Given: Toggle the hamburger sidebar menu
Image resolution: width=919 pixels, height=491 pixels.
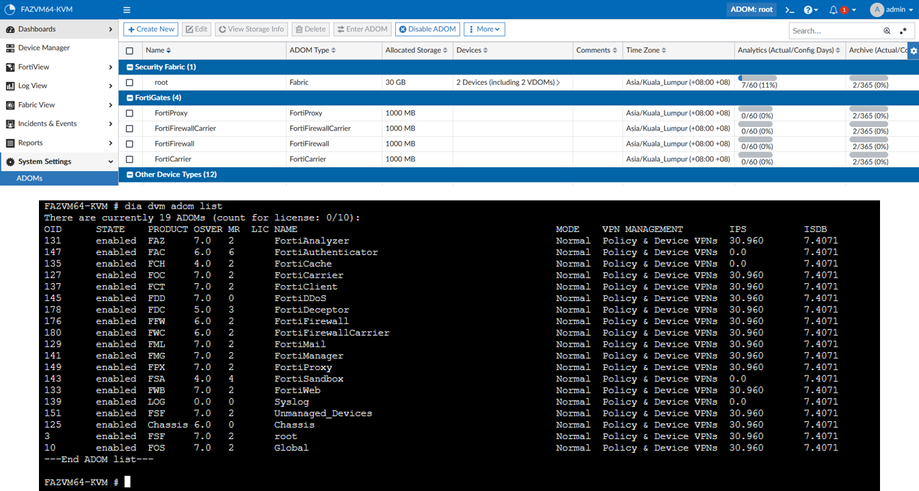Looking at the screenshot, I should [127, 10].
